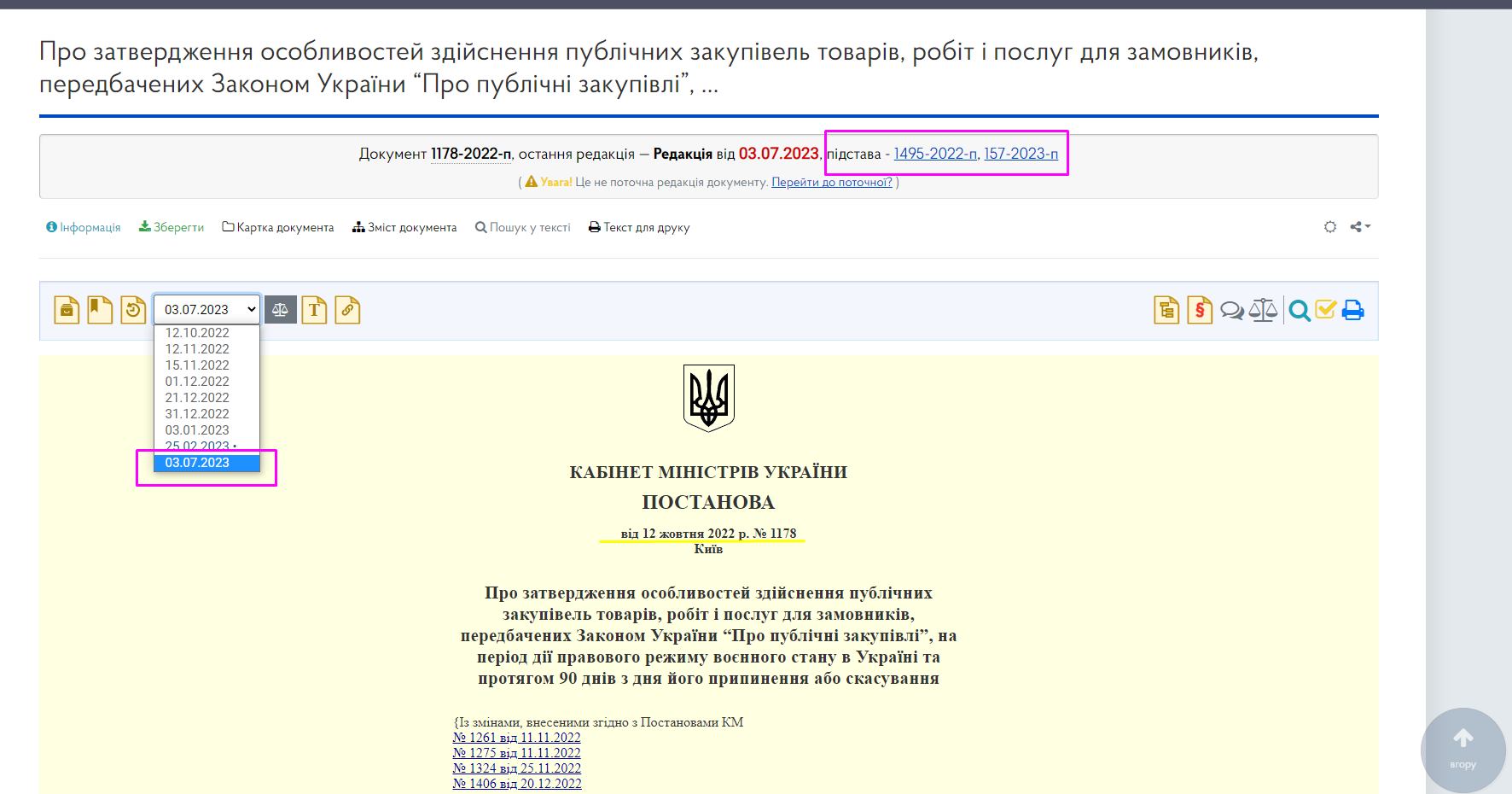The width and height of the screenshot is (1512, 794).
Task: Click the yellow checkmark box icon
Action: tap(1326, 310)
